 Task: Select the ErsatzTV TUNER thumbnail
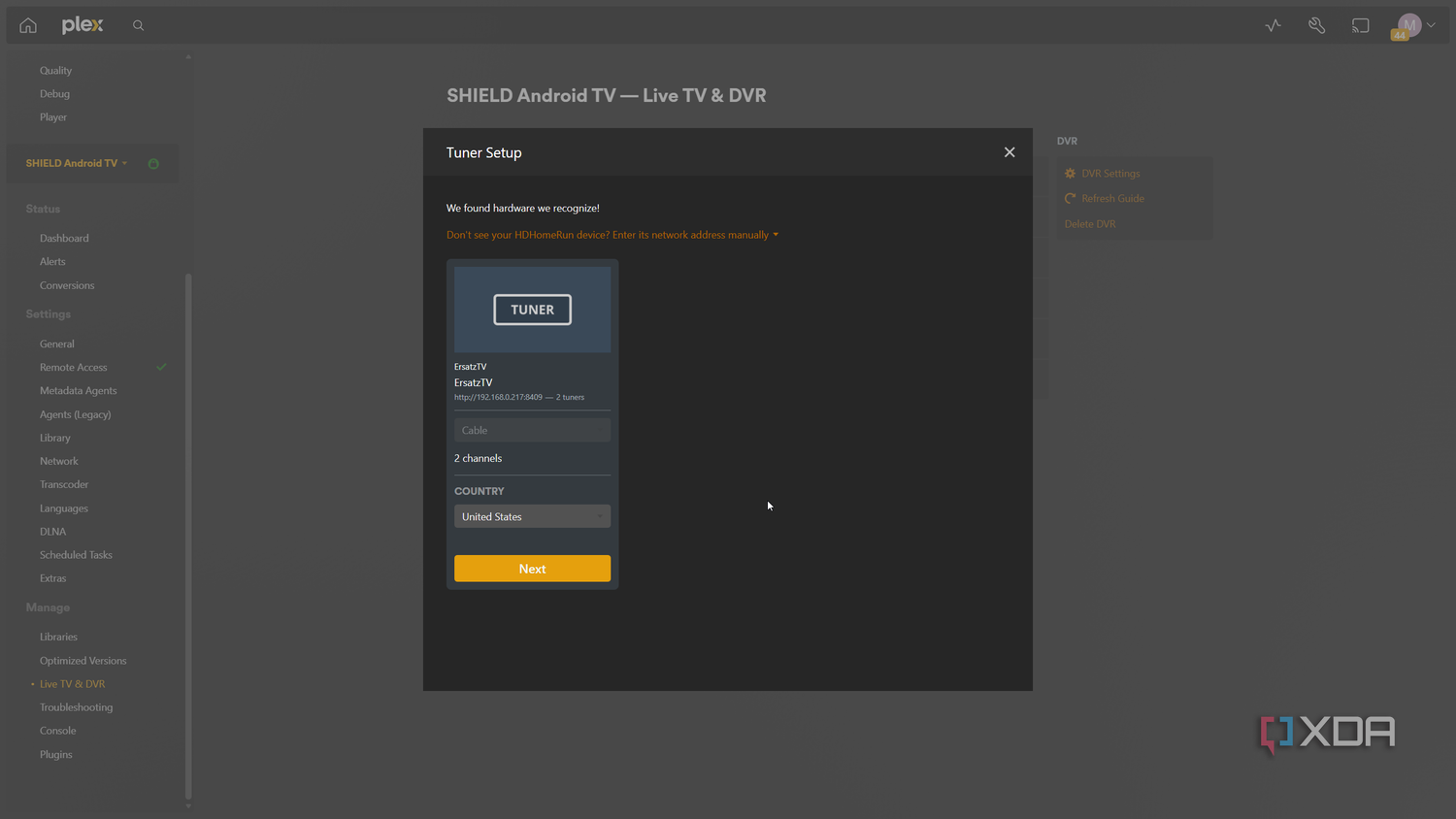click(532, 310)
